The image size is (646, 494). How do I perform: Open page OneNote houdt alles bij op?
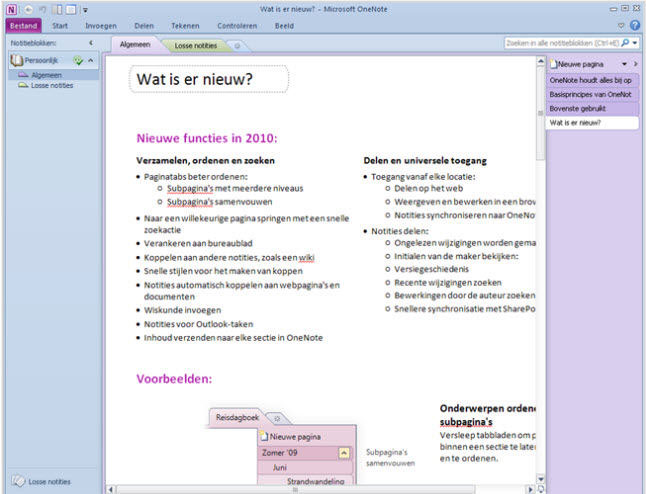click(592, 80)
